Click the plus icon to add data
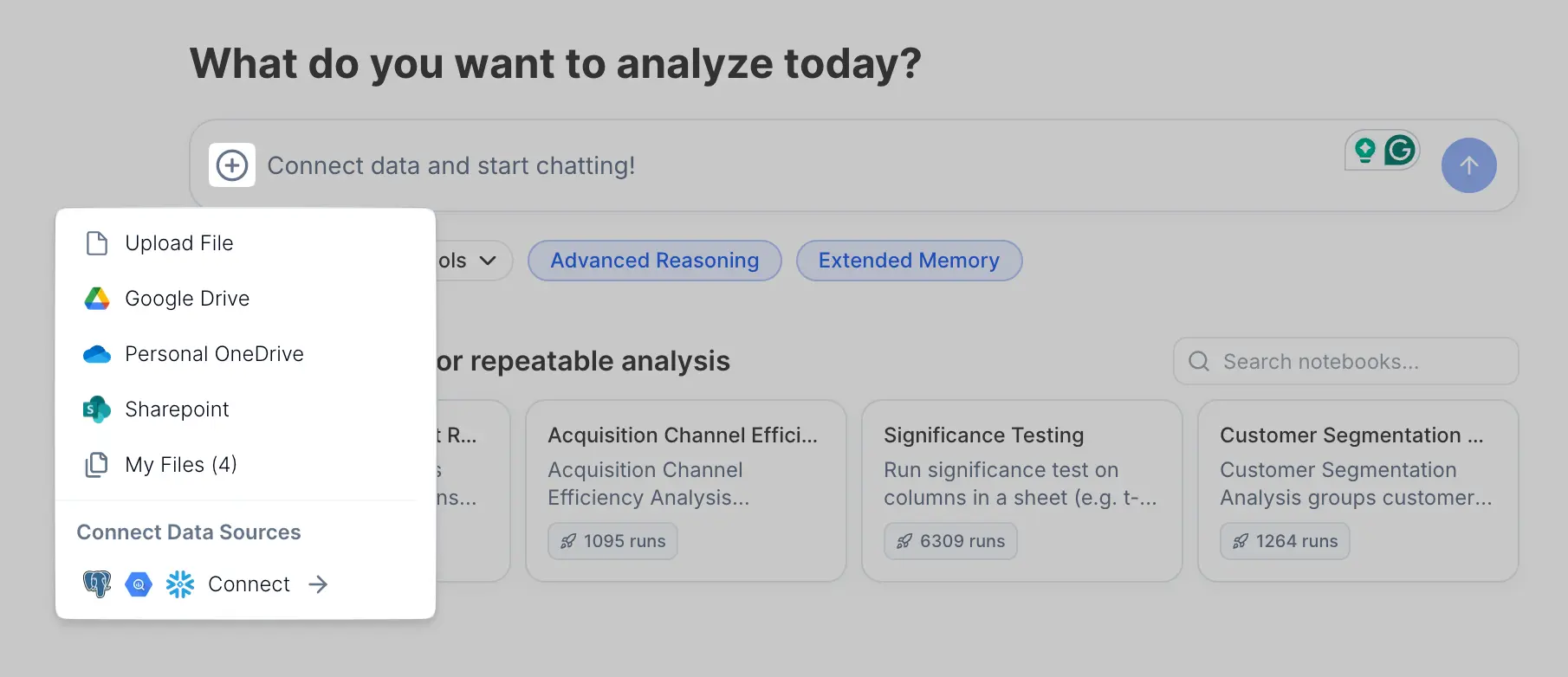1568x677 pixels. tap(231, 165)
